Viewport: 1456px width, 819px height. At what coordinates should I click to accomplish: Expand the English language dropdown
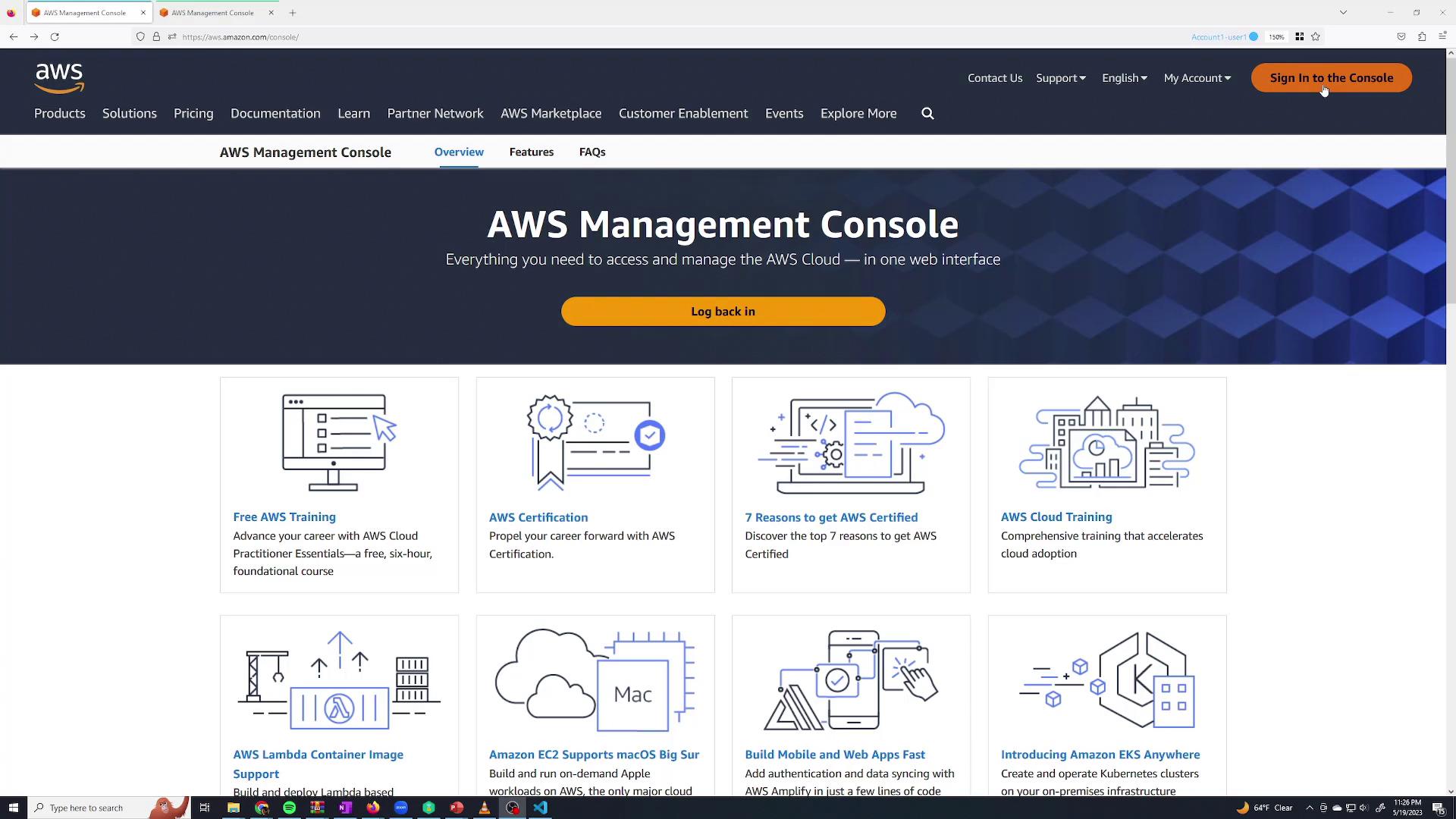click(x=1124, y=78)
